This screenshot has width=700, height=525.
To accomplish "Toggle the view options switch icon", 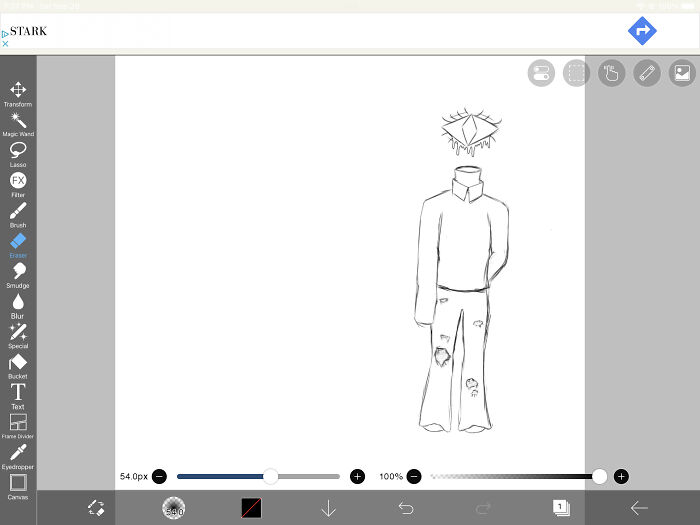I will coord(541,73).
